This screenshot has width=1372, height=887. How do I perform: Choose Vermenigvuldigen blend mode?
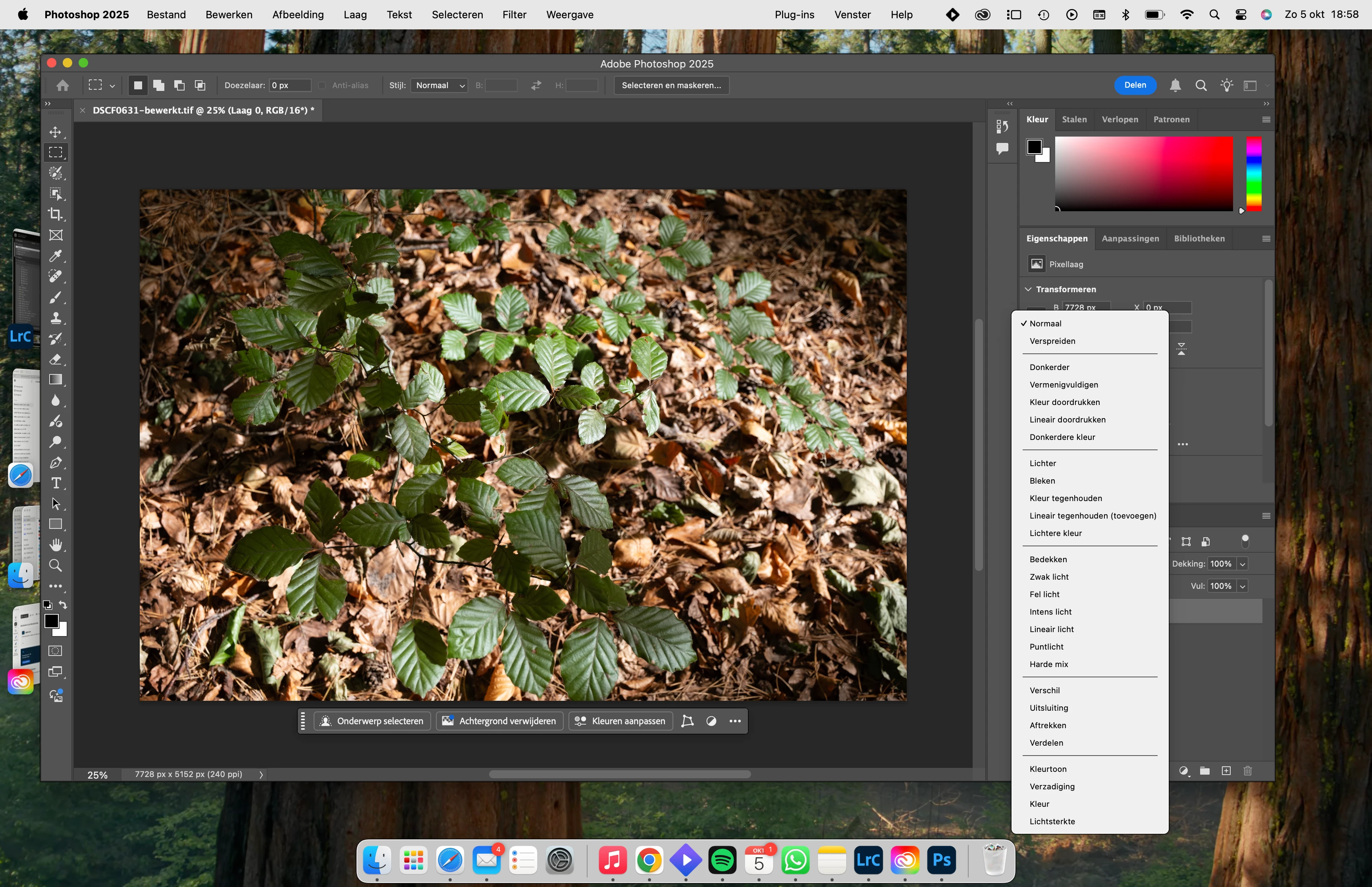pos(1064,385)
